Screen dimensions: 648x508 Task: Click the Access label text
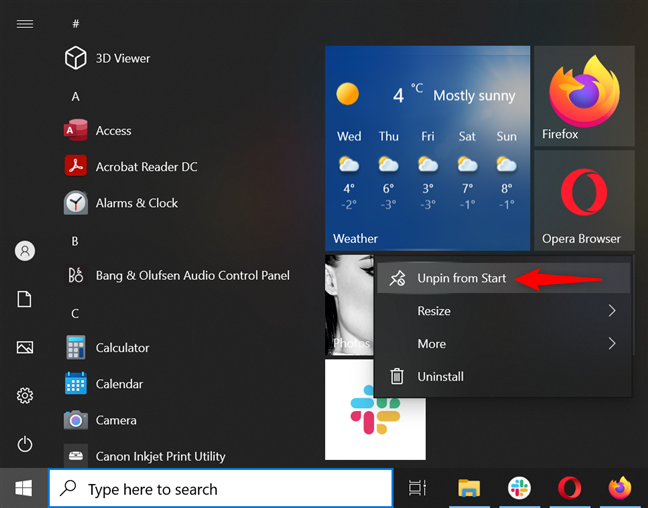point(113,131)
